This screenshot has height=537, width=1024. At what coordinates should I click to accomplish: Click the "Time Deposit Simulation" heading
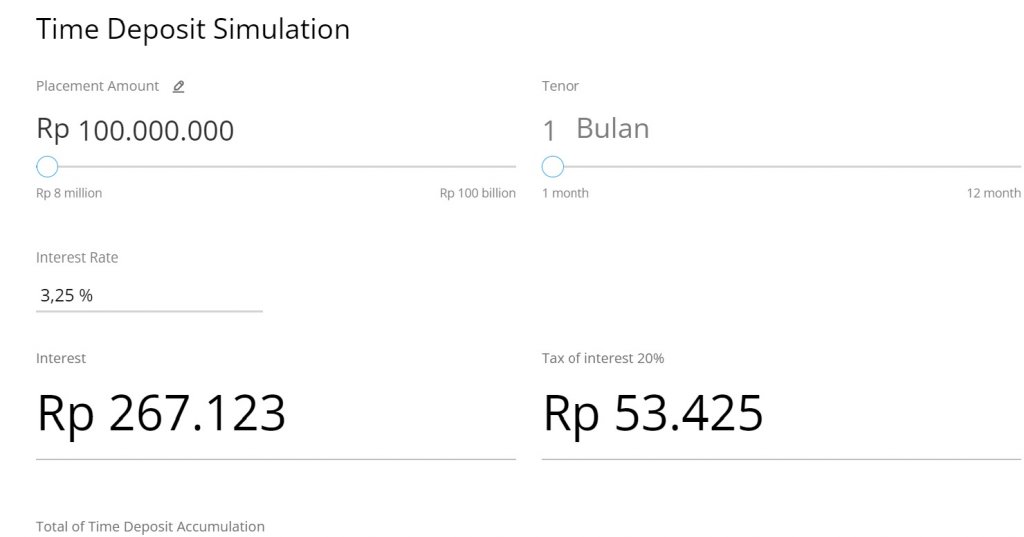coord(193,29)
